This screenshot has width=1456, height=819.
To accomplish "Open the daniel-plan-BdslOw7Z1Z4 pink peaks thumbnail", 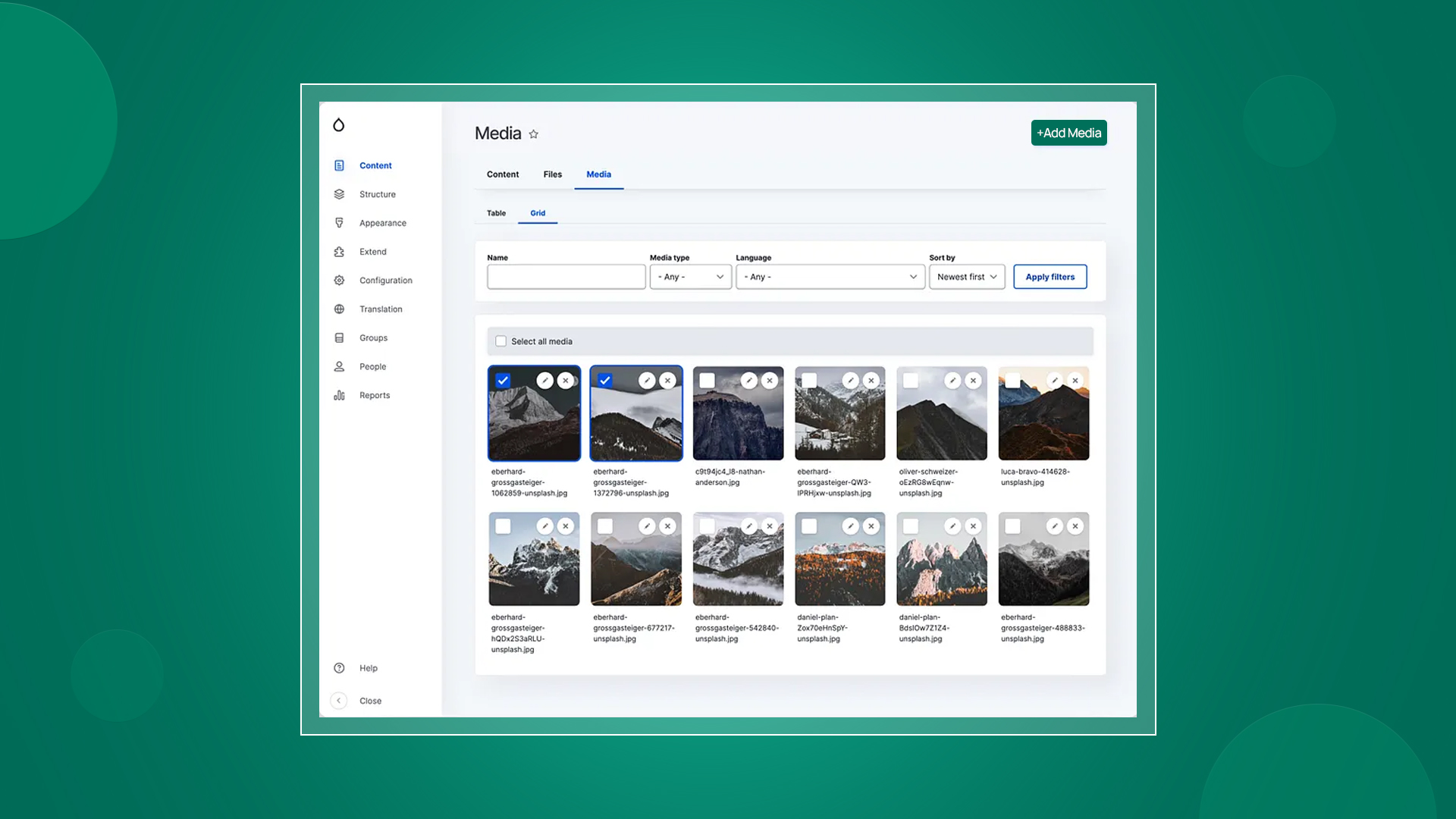I will (x=942, y=559).
